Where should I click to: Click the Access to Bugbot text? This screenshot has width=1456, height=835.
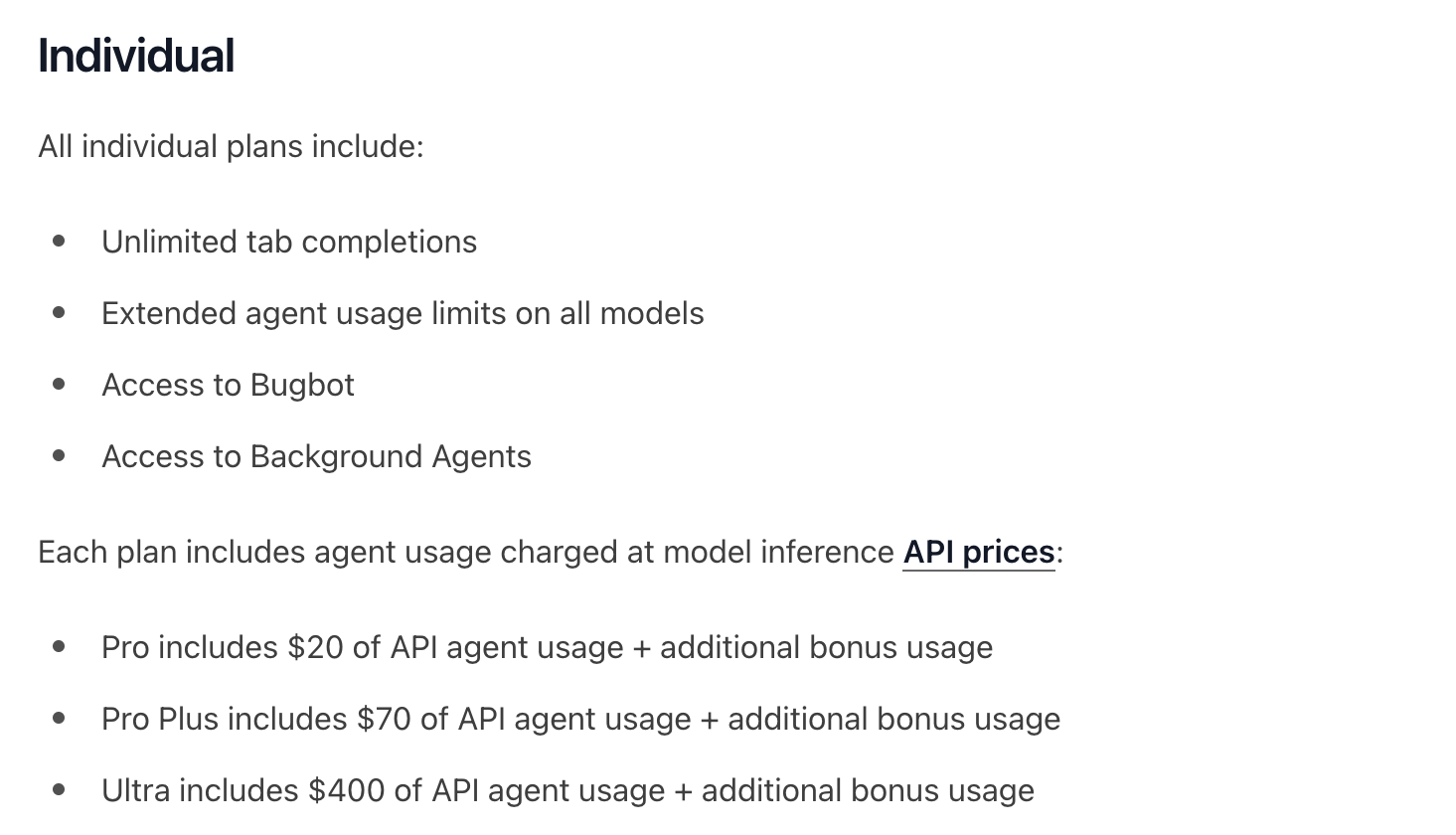point(228,385)
